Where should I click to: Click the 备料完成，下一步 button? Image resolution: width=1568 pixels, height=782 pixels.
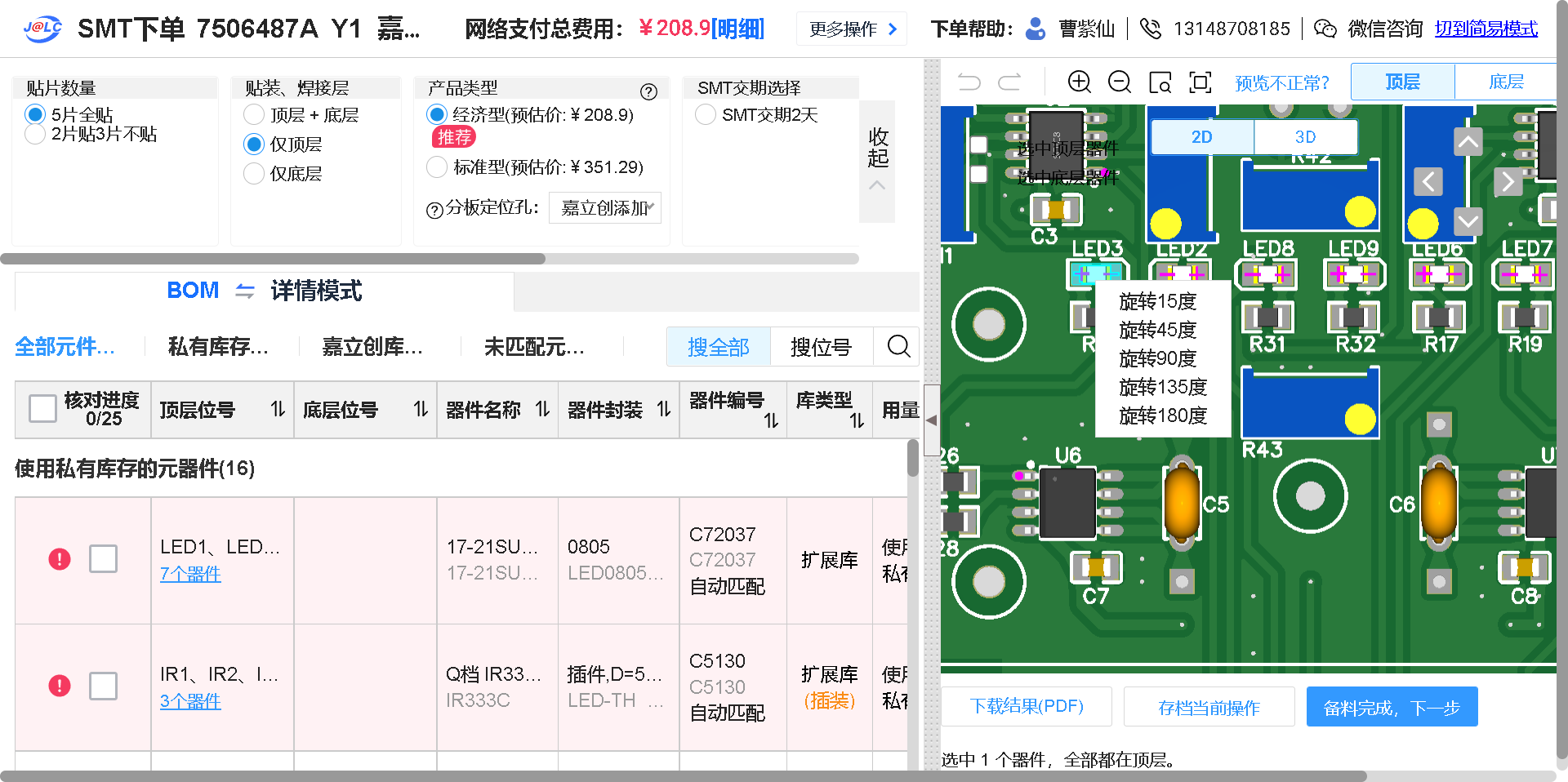point(1391,707)
